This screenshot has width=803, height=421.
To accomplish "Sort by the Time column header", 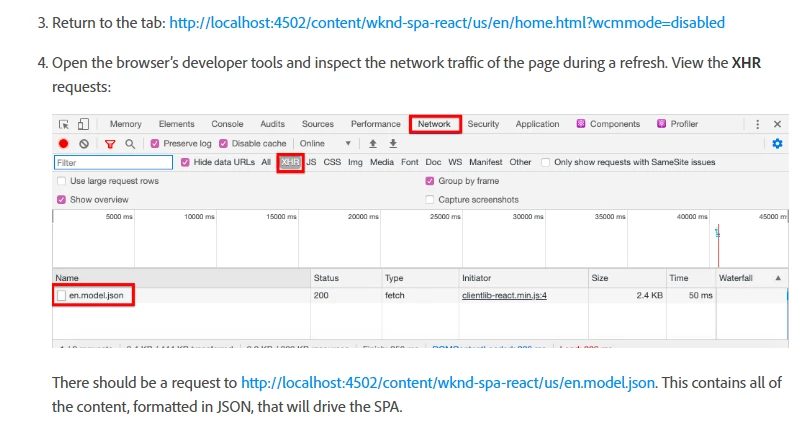I will 691,278.
